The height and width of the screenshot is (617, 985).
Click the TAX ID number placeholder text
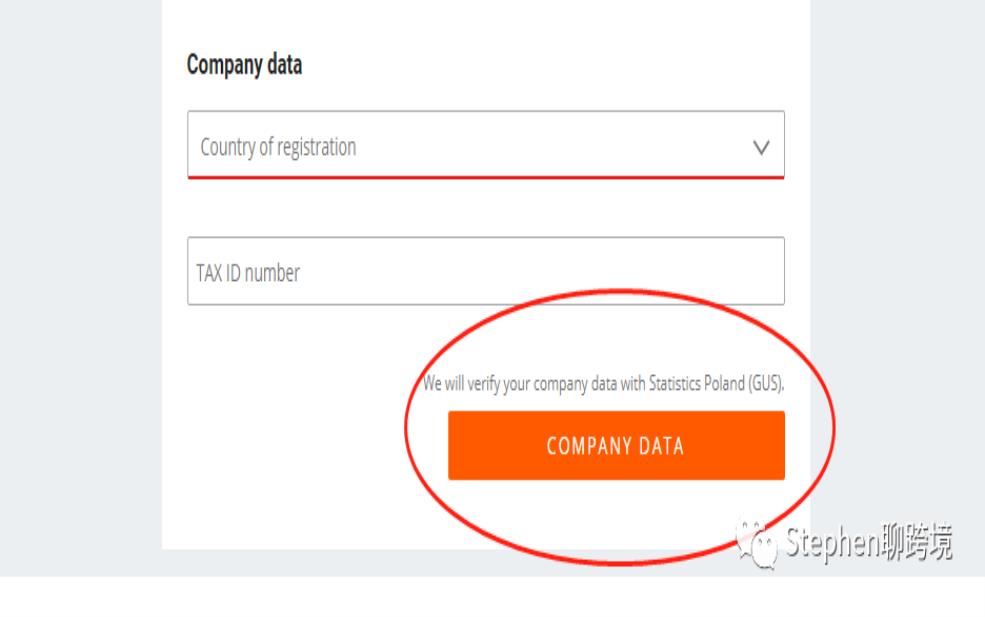point(248,273)
